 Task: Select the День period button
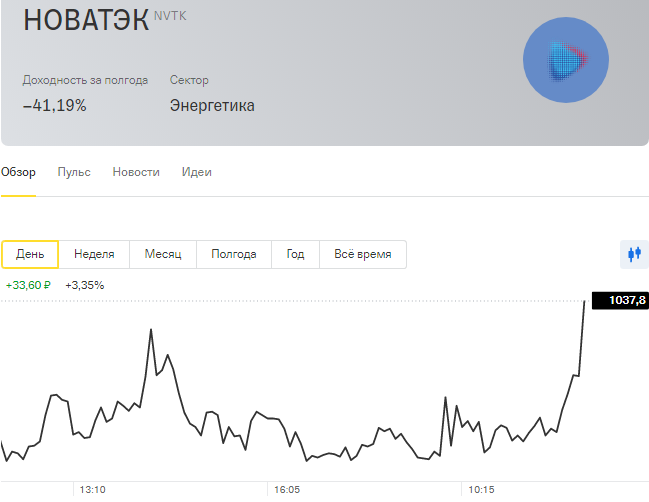[30, 254]
